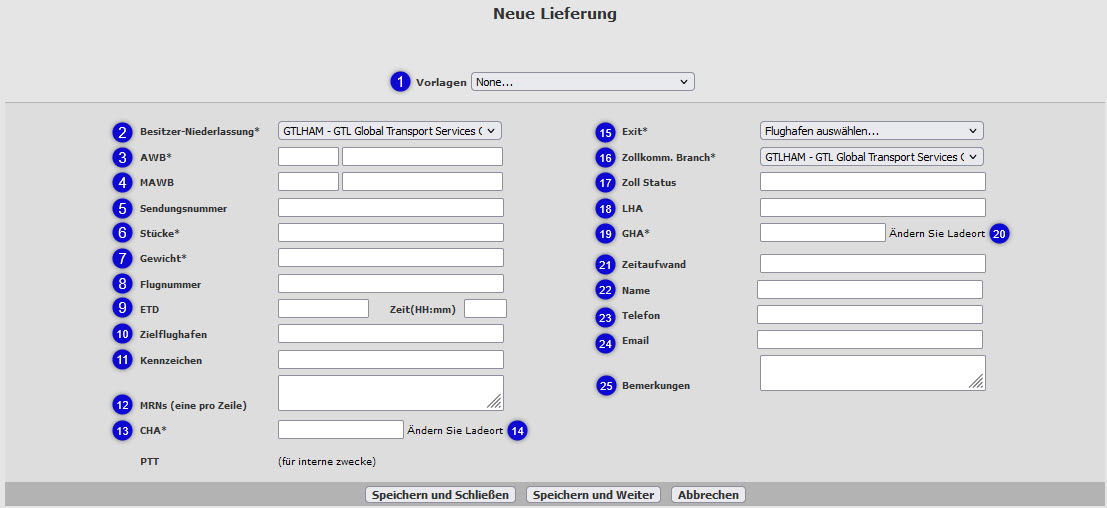Image resolution: width=1107 pixels, height=508 pixels.
Task: Click the '(für interne zwecke)' text
Action: point(327,462)
